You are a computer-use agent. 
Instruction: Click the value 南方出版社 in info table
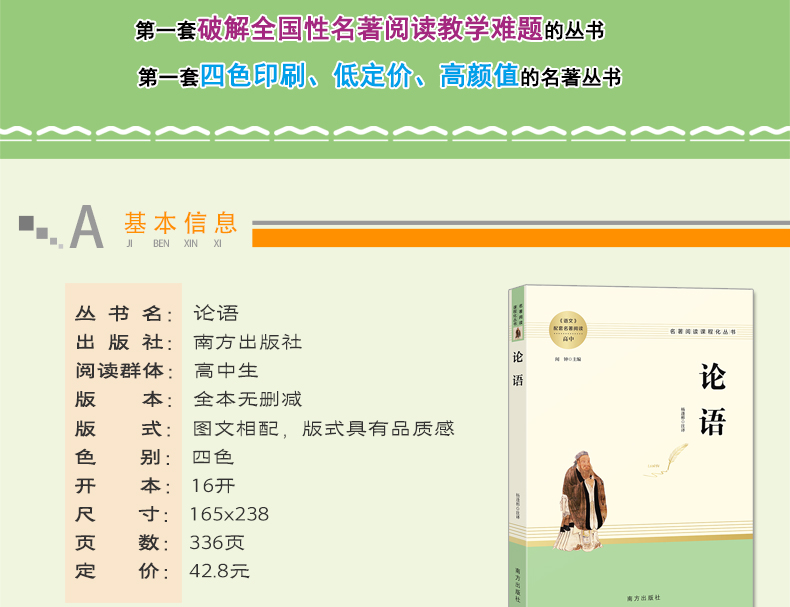[247, 343]
